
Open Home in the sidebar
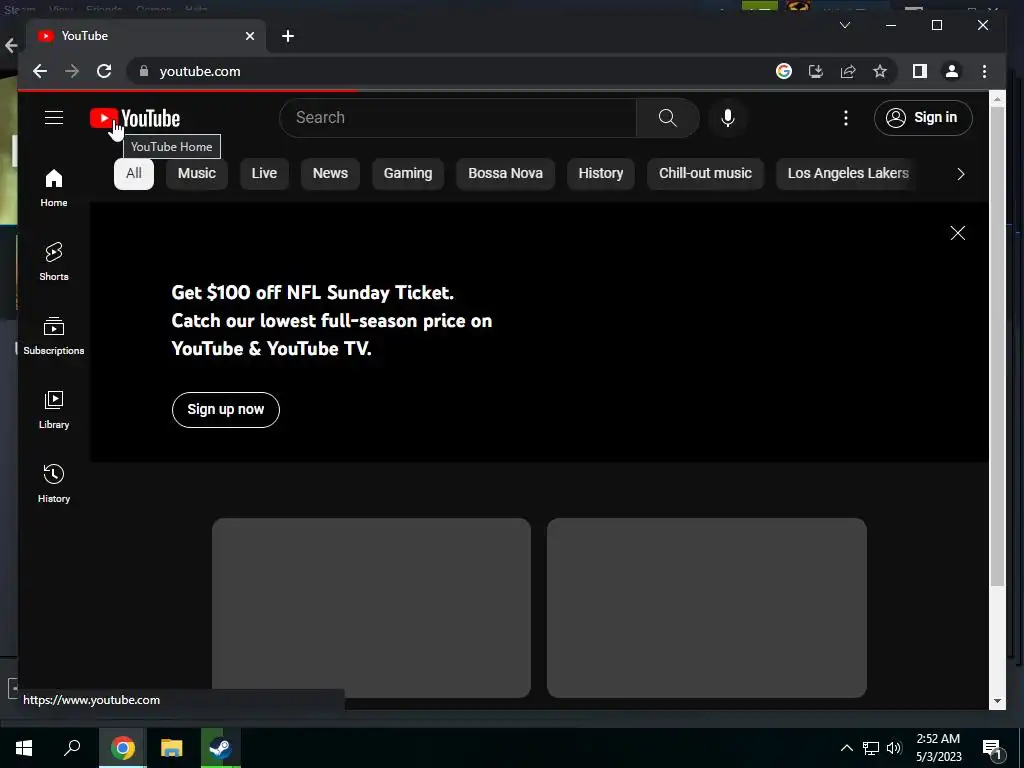click(54, 188)
